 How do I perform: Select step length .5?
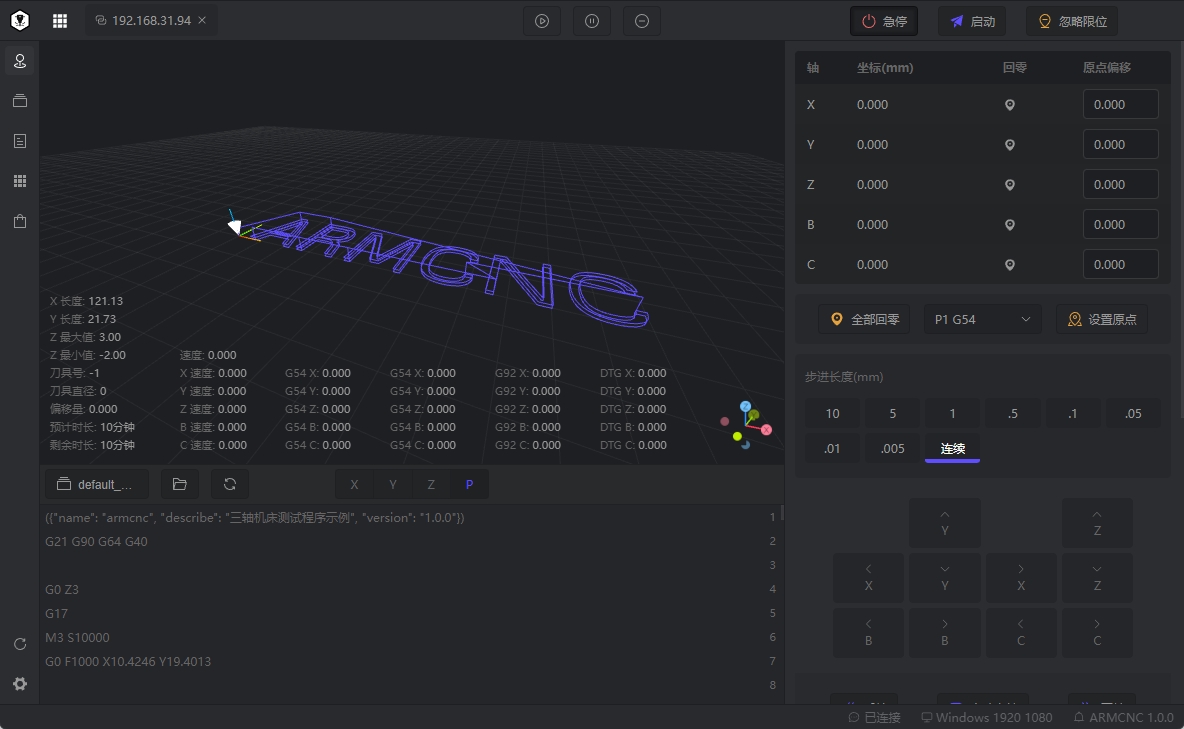pyautogui.click(x=1013, y=413)
